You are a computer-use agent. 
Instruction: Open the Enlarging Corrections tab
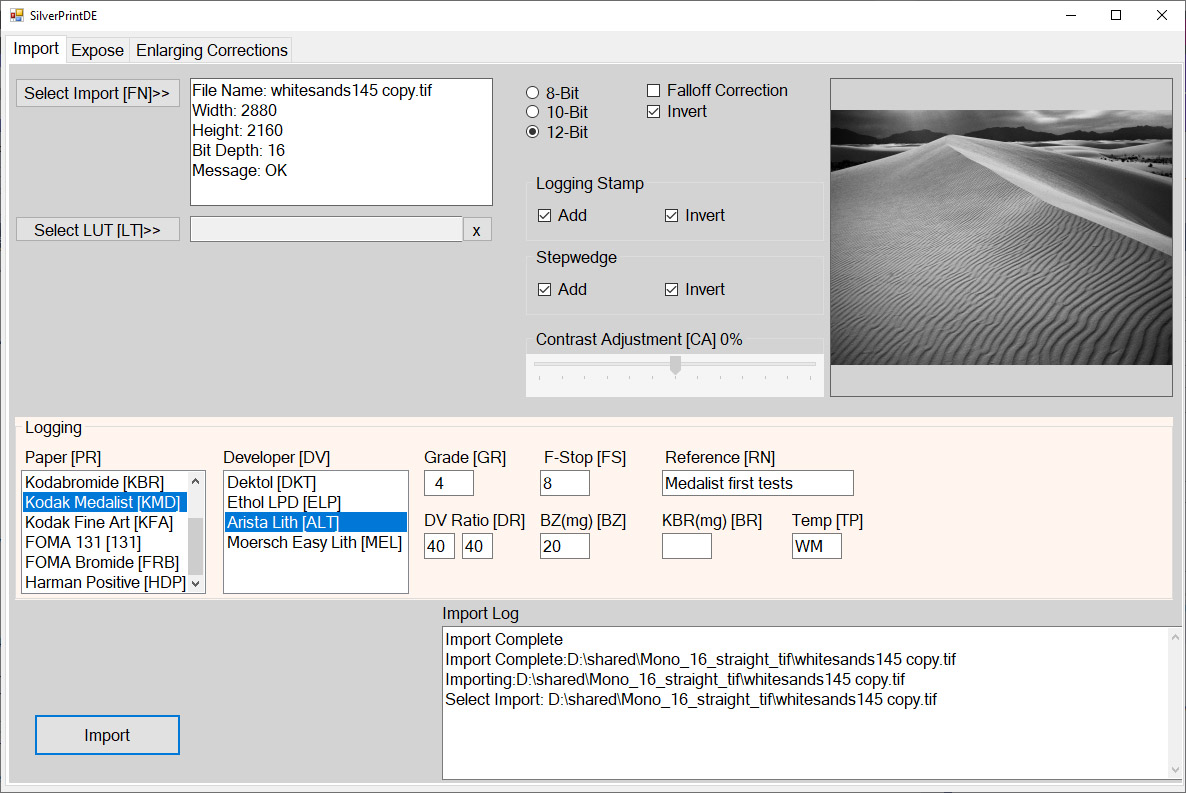tap(212, 50)
